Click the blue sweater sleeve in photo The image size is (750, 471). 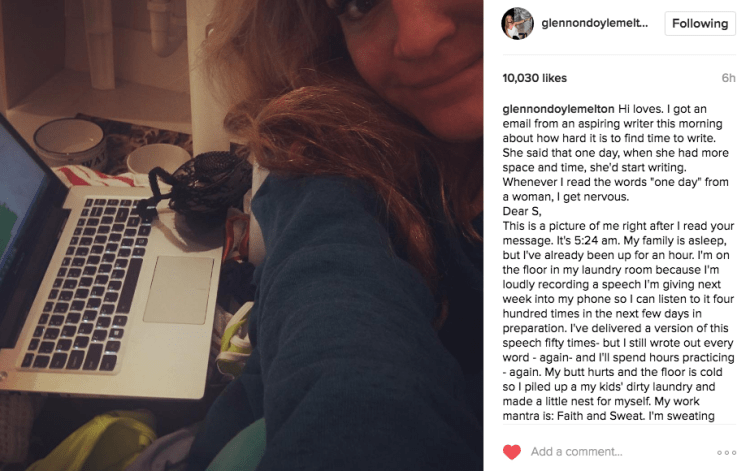344,311
